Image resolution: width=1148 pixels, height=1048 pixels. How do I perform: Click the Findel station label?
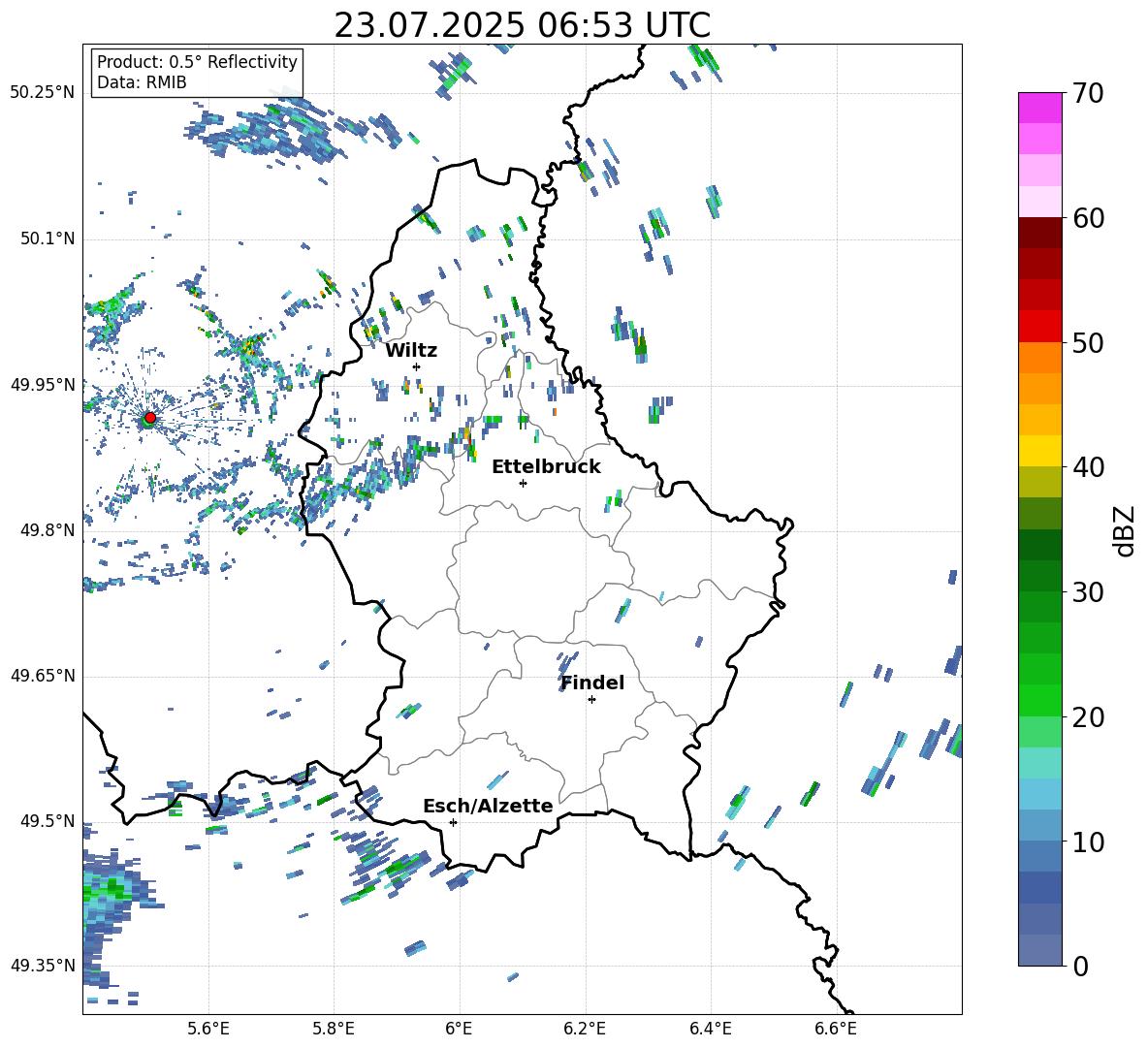pyautogui.click(x=592, y=683)
